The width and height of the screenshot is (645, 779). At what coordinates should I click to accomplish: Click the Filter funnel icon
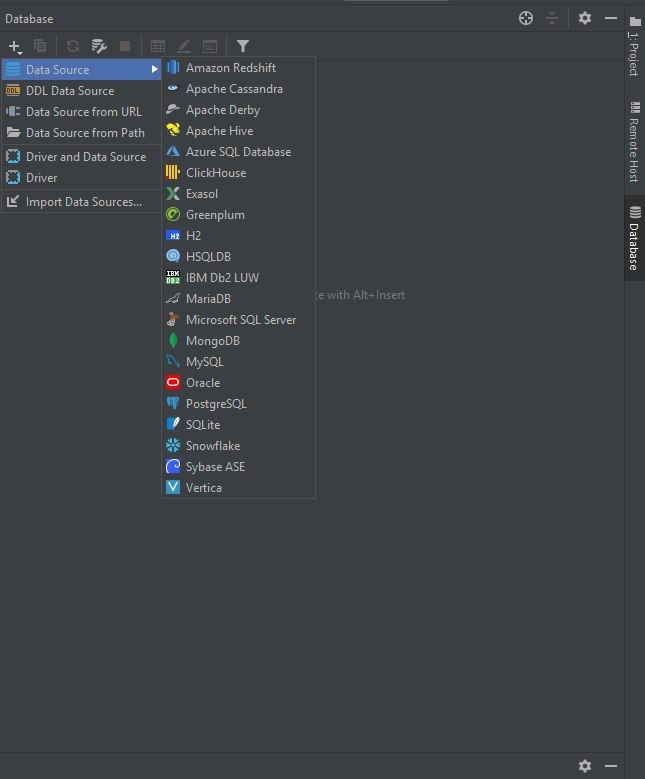pyautogui.click(x=242, y=46)
